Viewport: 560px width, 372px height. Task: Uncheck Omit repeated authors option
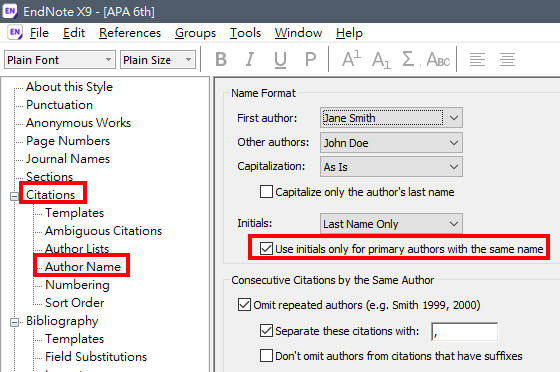[244, 305]
